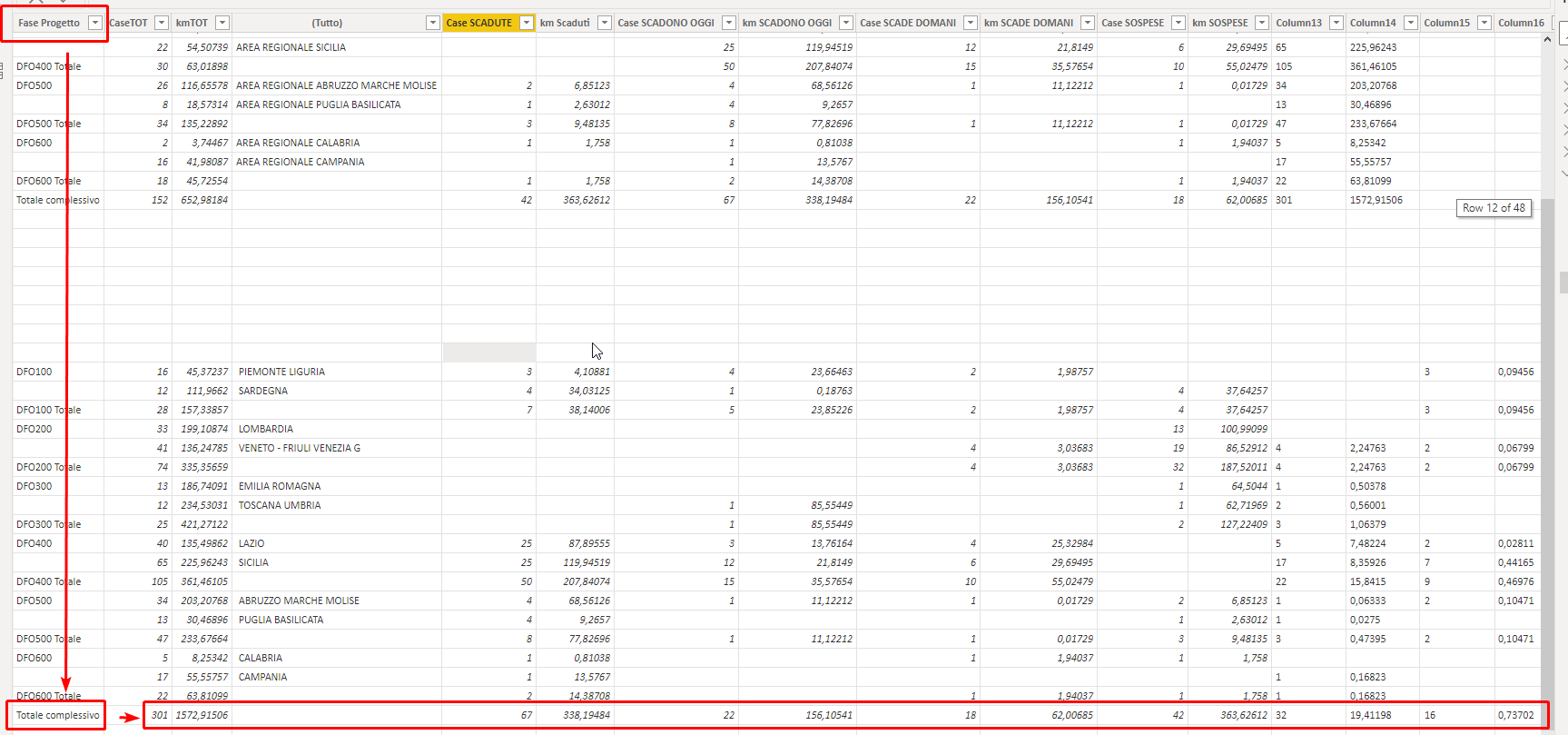Open the CaseTOT column filter arrow
Image resolution: width=1568 pixels, height=735 pixels.
(x=162, y=23)
